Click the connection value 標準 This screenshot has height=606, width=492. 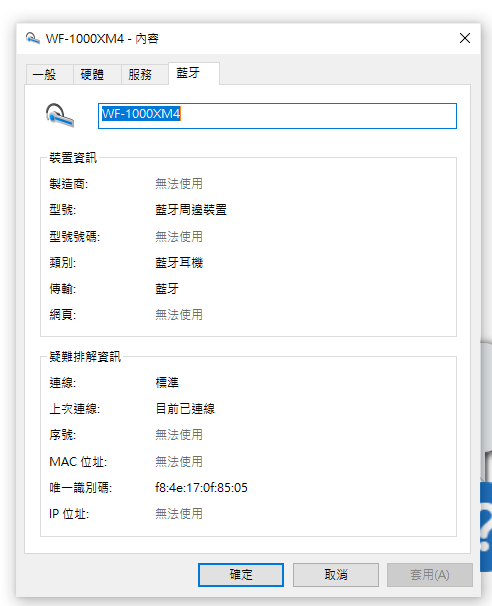167,383
